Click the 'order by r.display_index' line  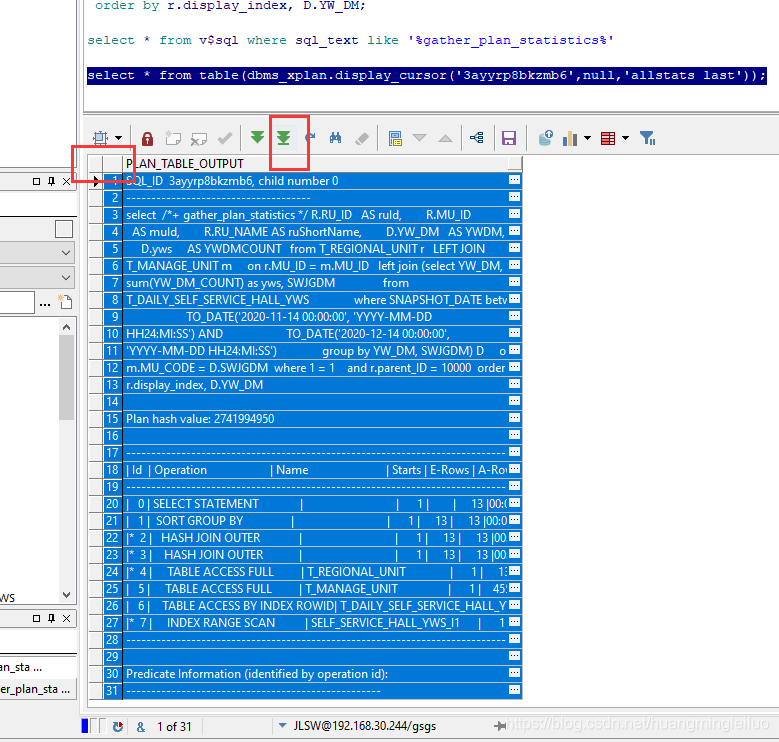[230, 6]
